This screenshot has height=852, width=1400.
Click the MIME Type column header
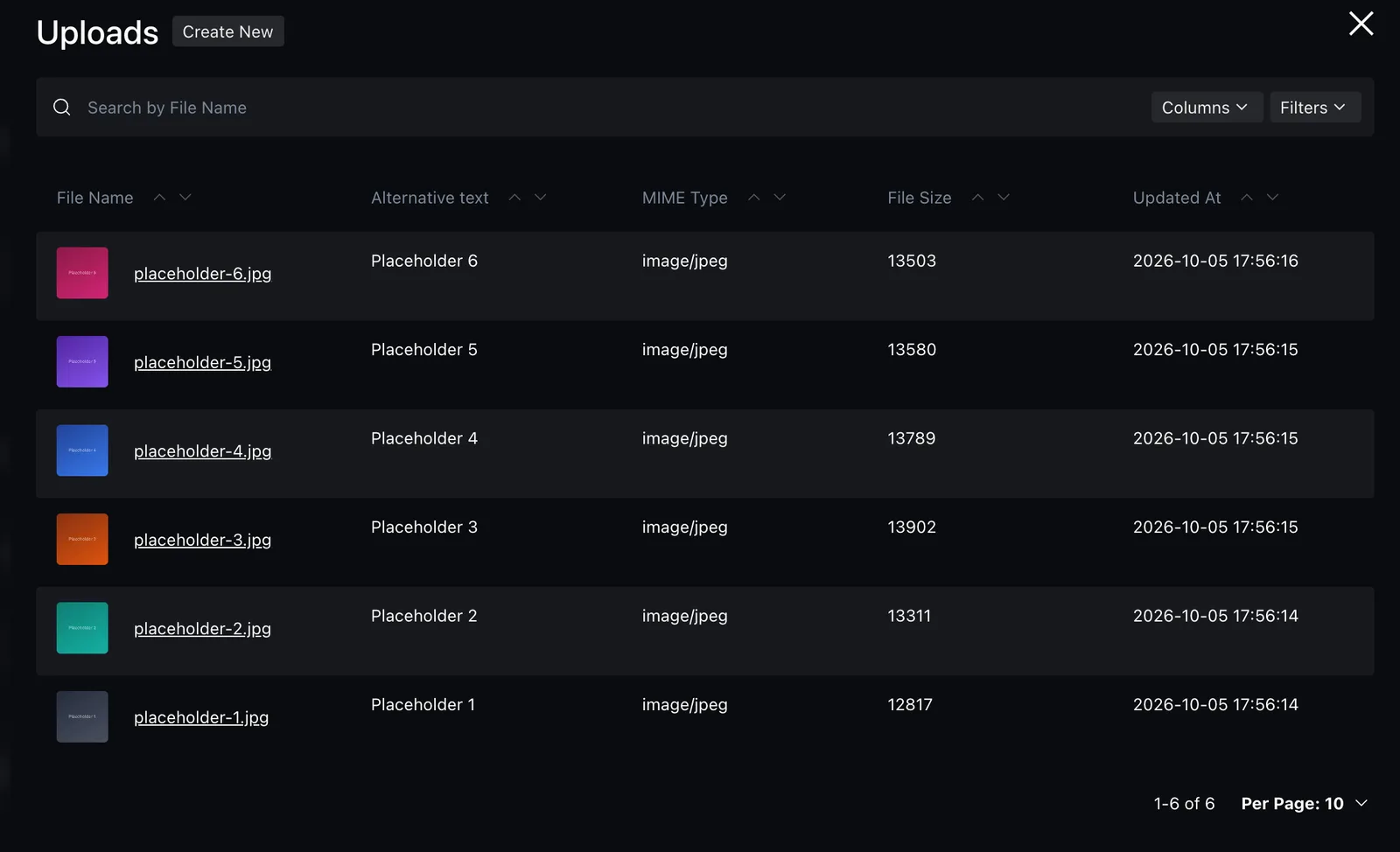tap(685, 198)
